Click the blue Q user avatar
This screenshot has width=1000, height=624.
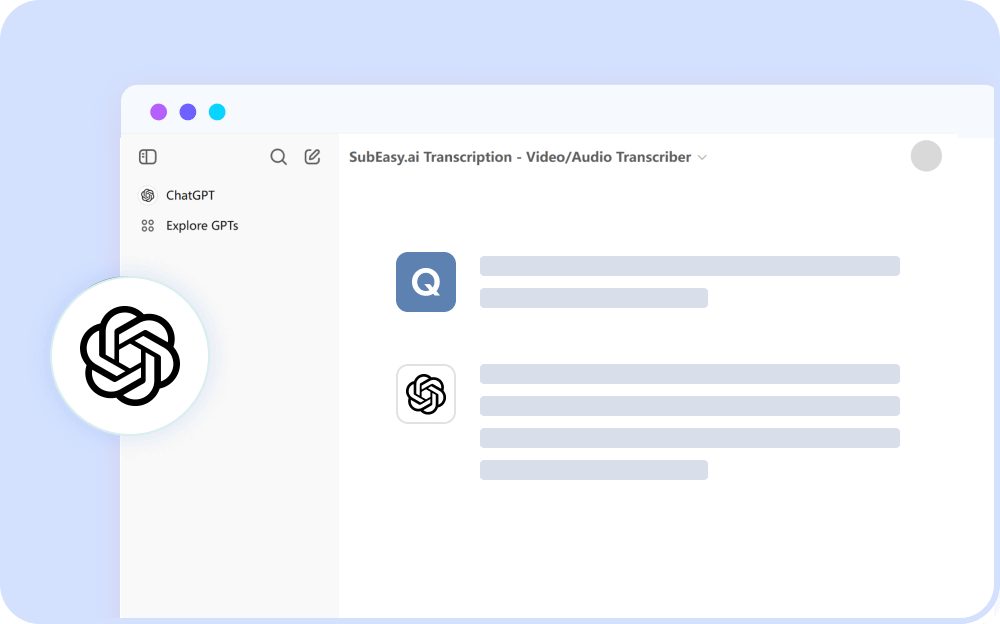pos(426,282)
